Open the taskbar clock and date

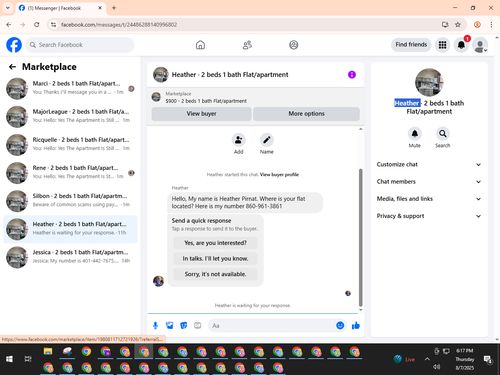[x=465, y=359]
